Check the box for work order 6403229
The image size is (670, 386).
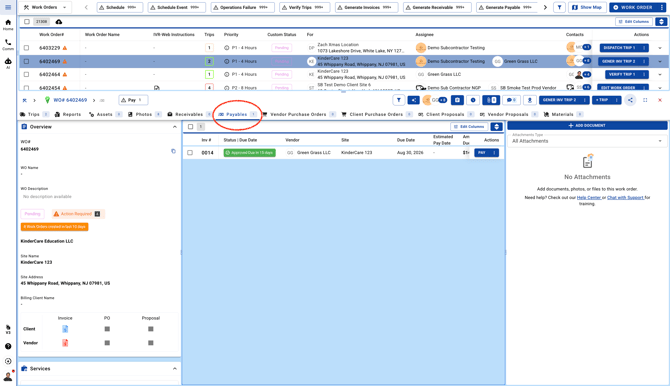pyautogui.click(x=26, y=48)
